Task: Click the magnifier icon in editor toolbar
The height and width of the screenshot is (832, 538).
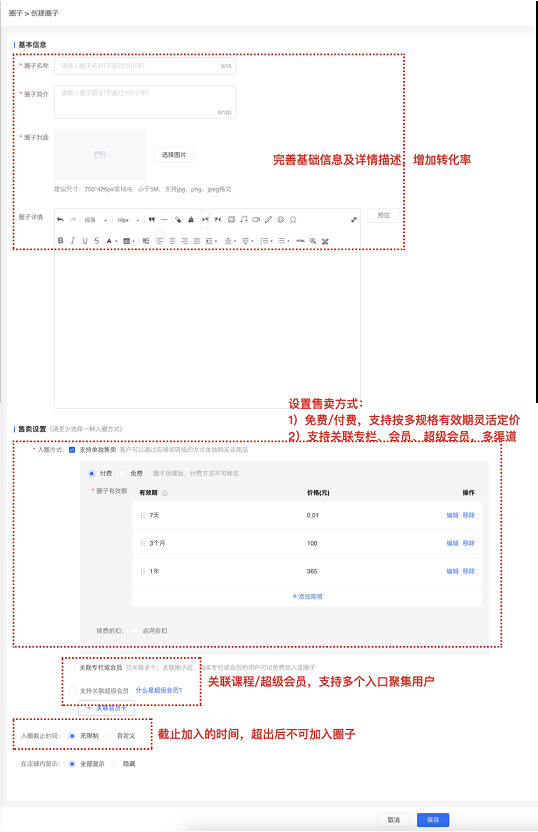Action: point(313,241)
